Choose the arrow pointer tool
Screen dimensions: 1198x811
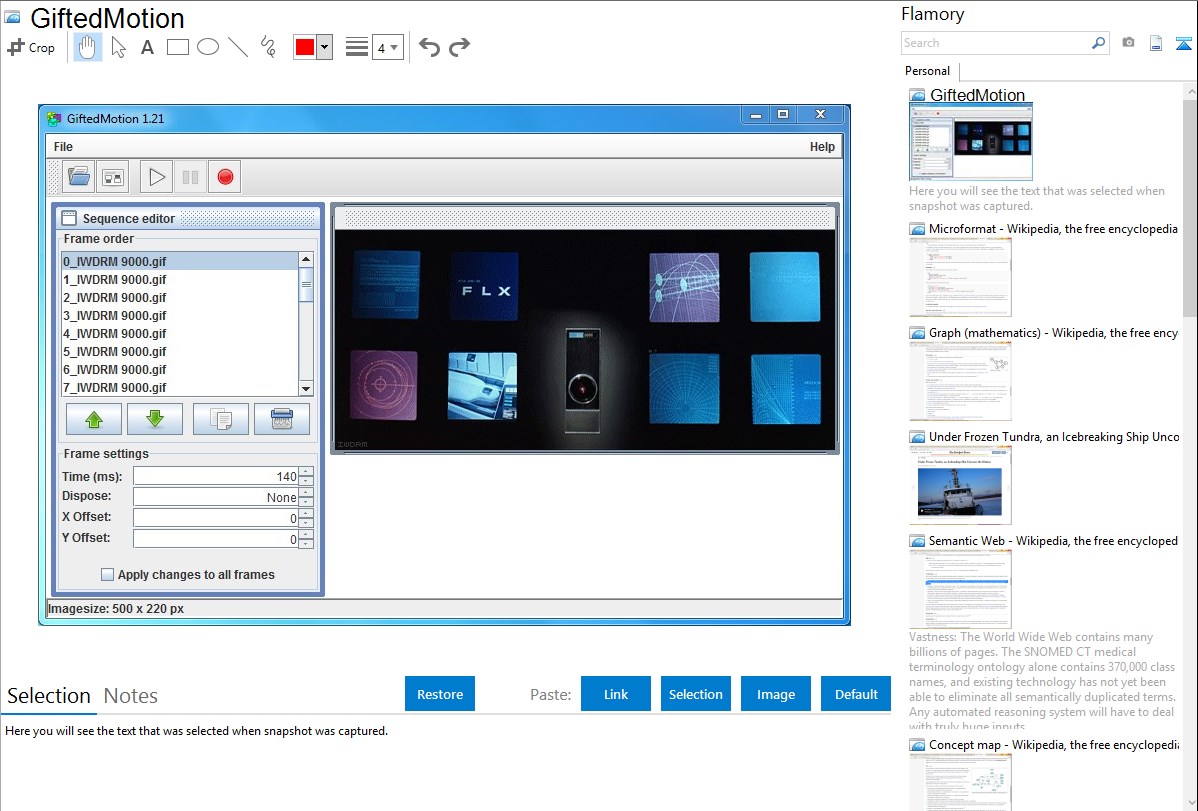pos(118,47)
